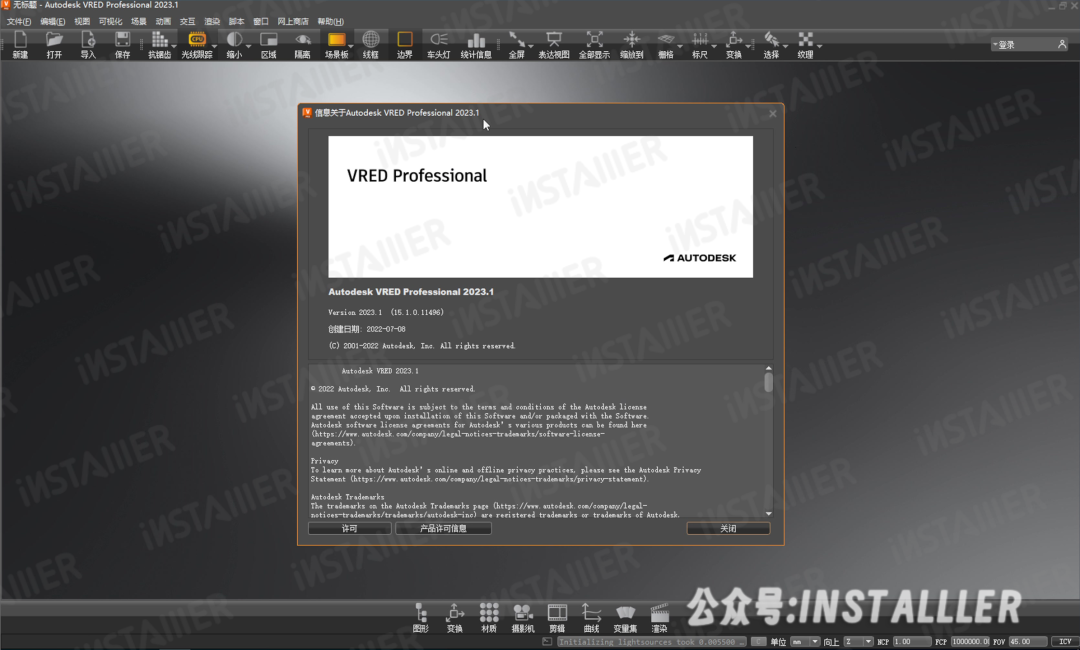Open 材质 (Materials) bottom icon
This screenshot has width=1080, height=650.
point(489,618)
